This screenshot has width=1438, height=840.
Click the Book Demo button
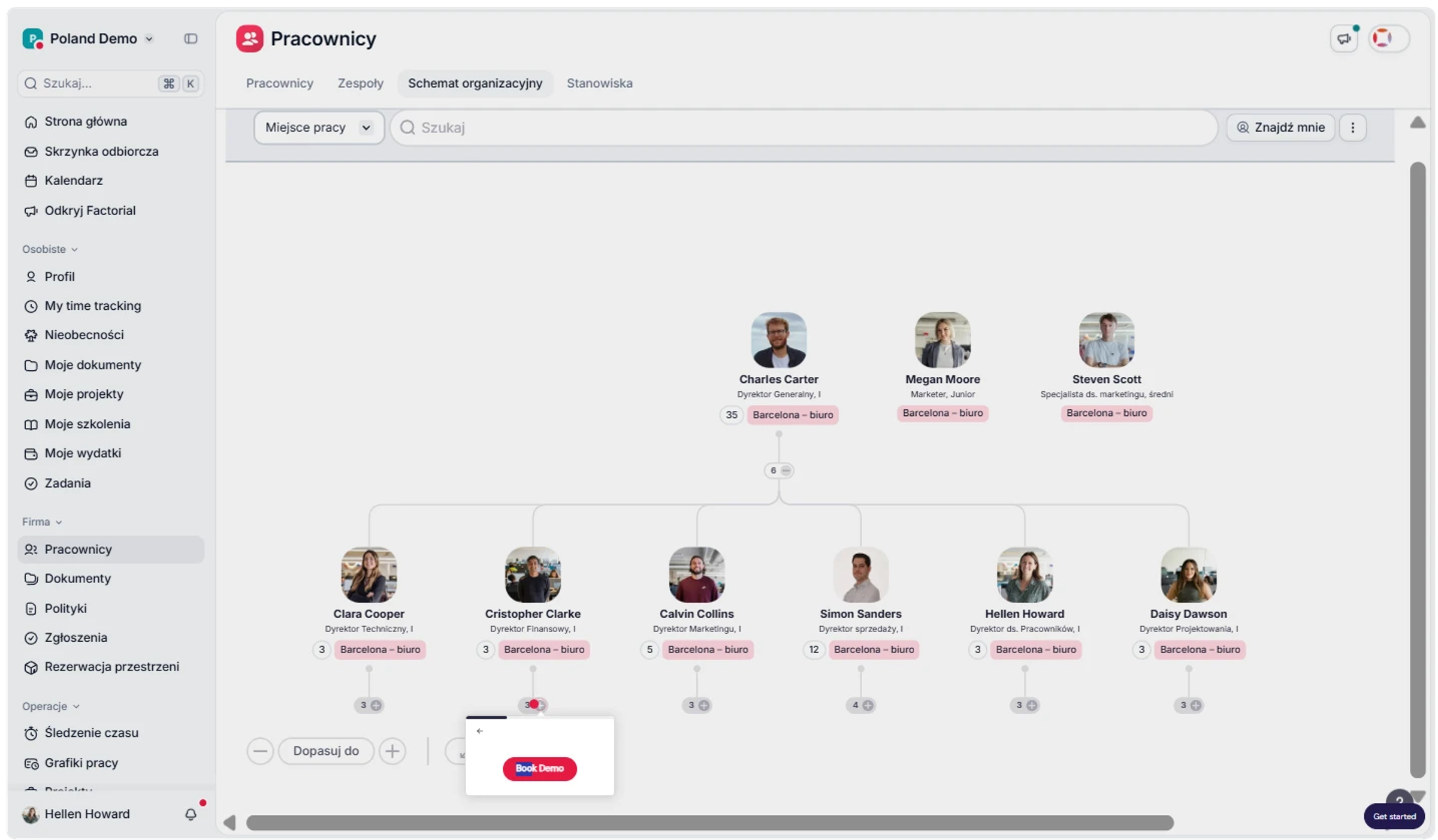pyautogui.click(x=539, y=769)
